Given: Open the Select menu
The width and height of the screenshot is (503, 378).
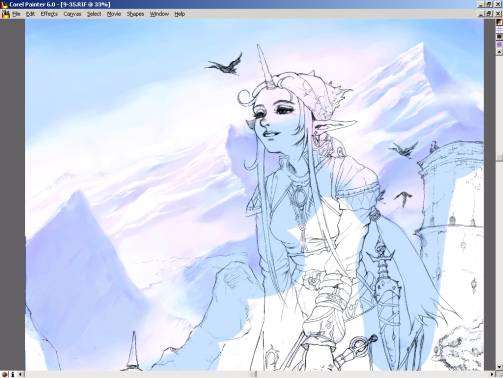Looking at the screenshot, I should pyautogui.click(x=94, y=14).
